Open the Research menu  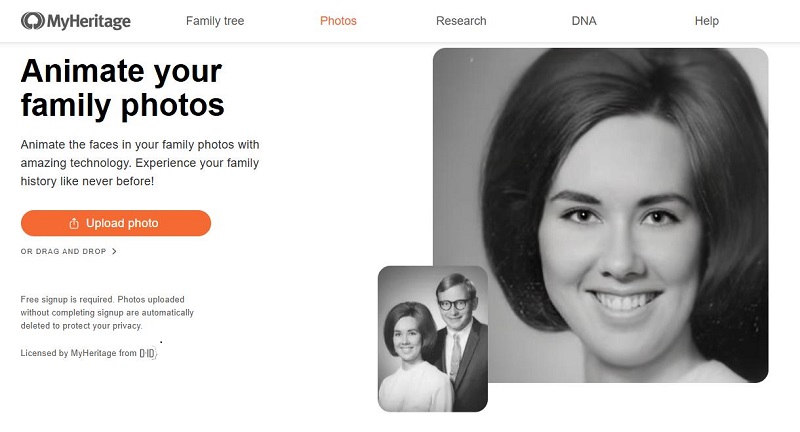[461, 21]
